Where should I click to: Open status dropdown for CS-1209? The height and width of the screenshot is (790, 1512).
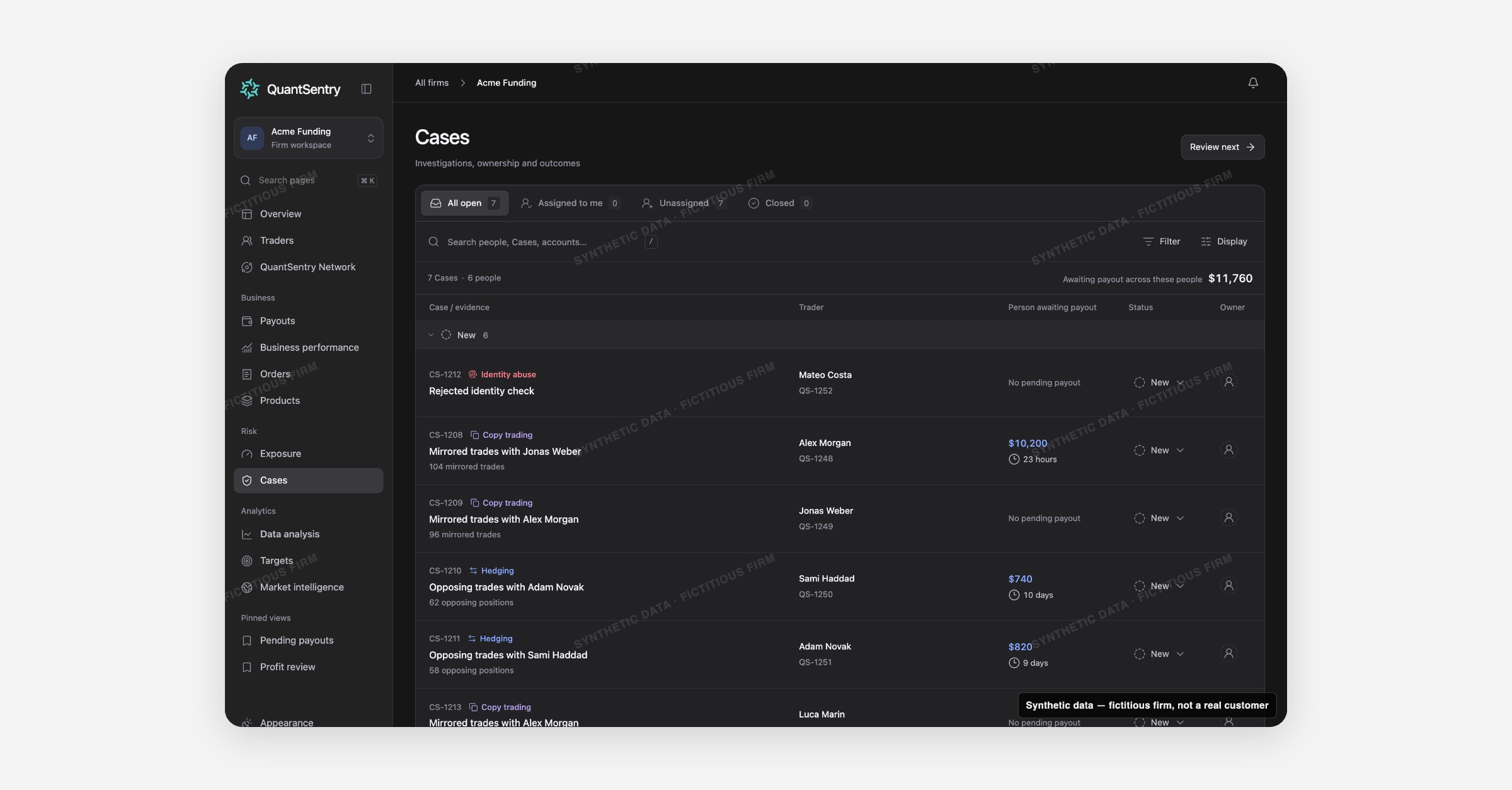(x=1159, y=518)
